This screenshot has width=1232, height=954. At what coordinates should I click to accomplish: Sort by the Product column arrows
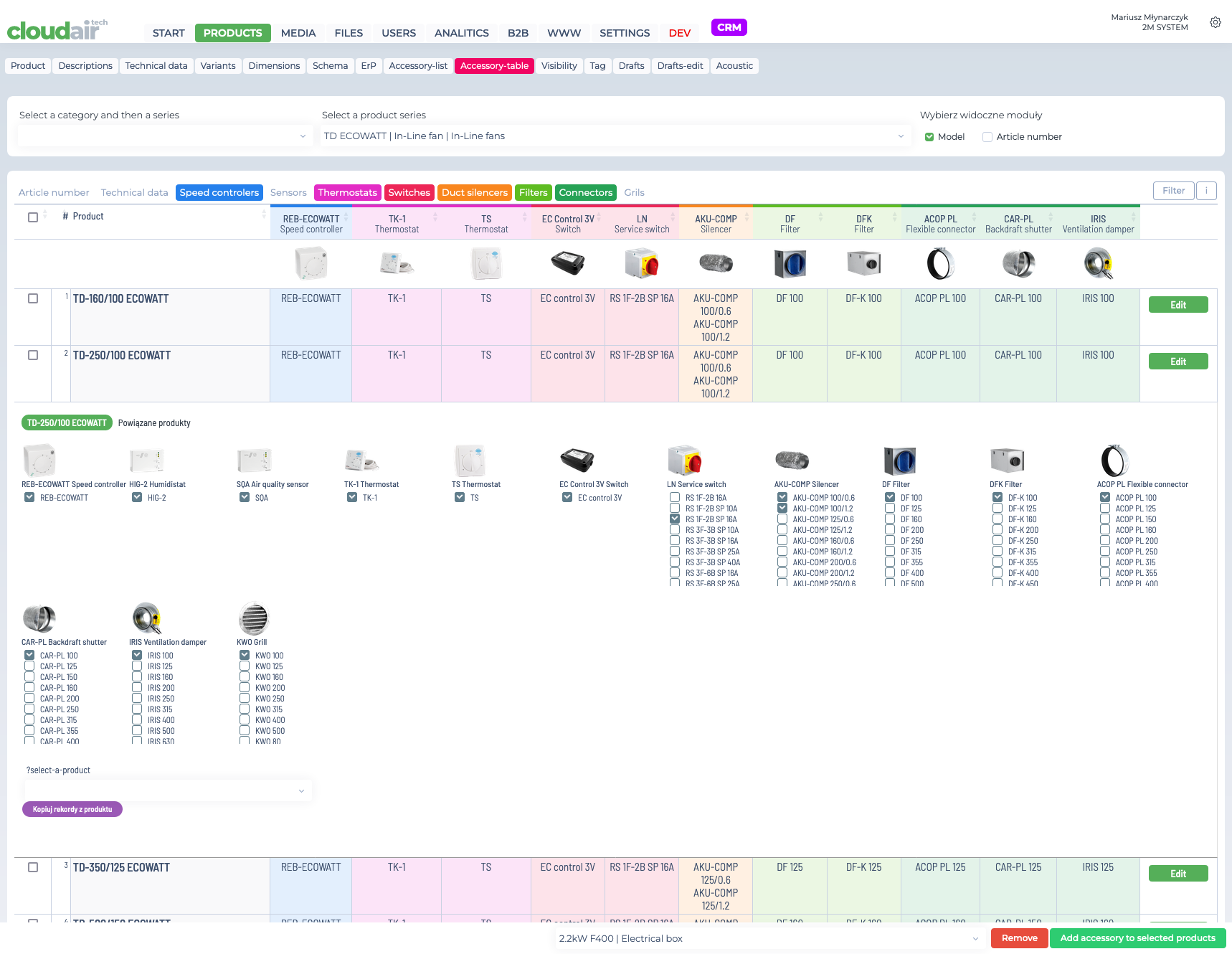[x=263, y=215]
